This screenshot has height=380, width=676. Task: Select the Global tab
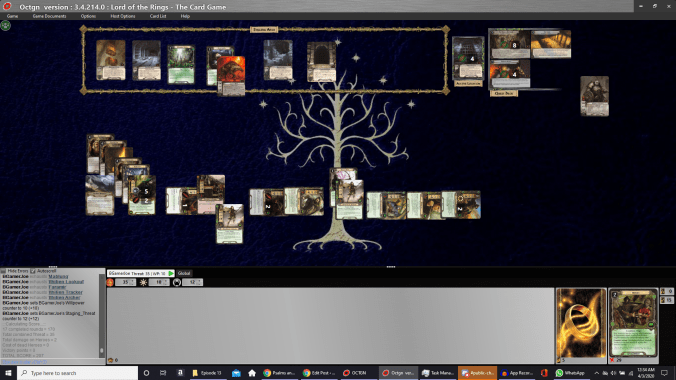pyautogui.click(x=184, y=273)
